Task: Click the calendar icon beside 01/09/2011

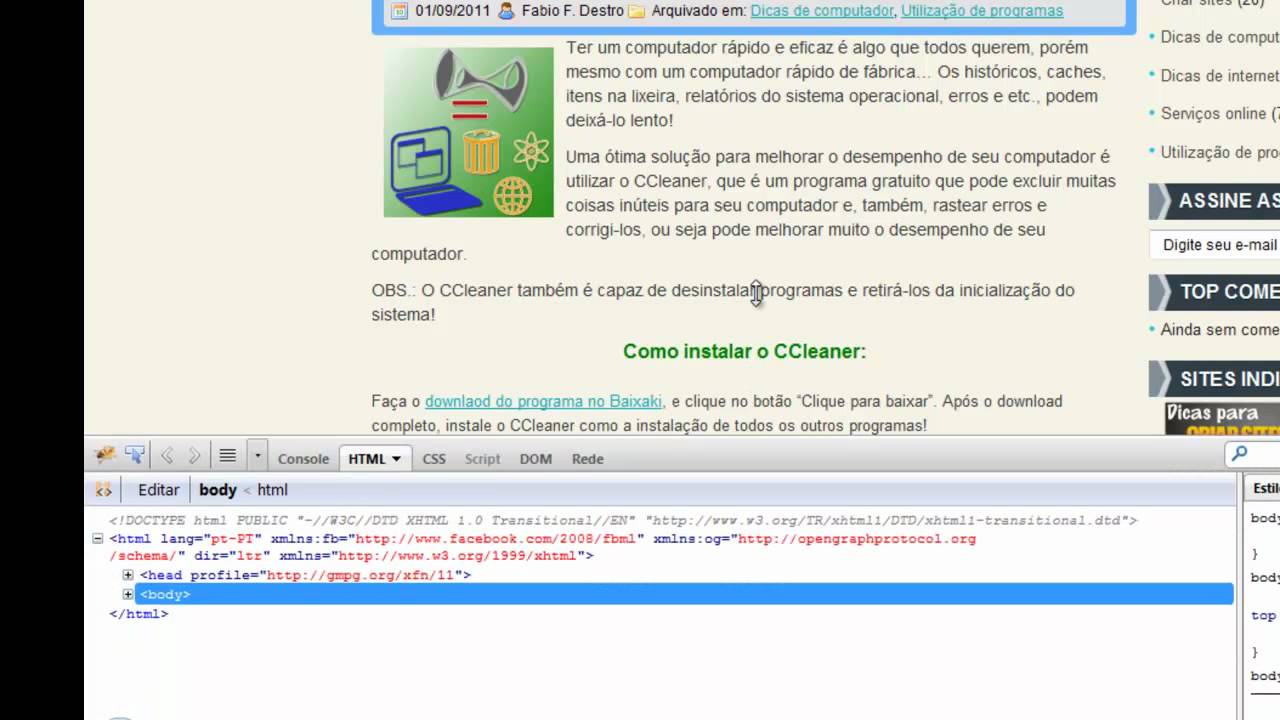Action: coord(400,11)
